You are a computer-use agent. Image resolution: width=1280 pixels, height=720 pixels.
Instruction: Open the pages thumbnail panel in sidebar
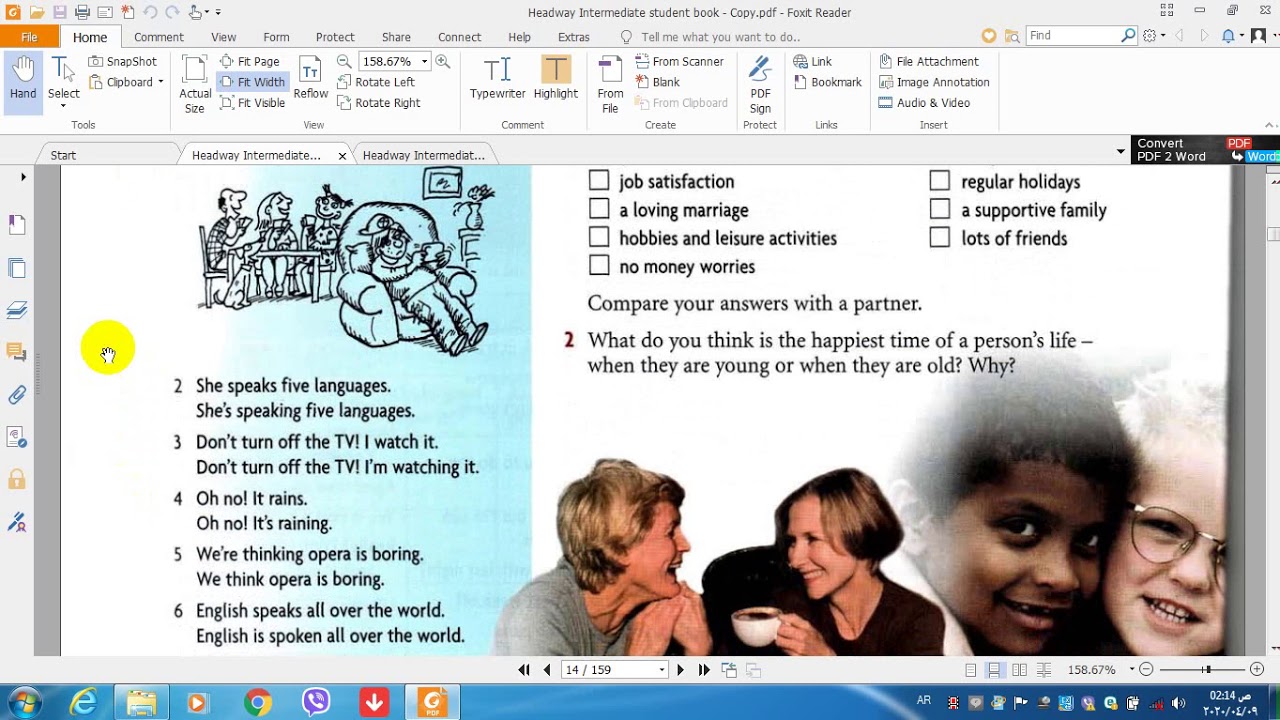[x=17, y=268]
